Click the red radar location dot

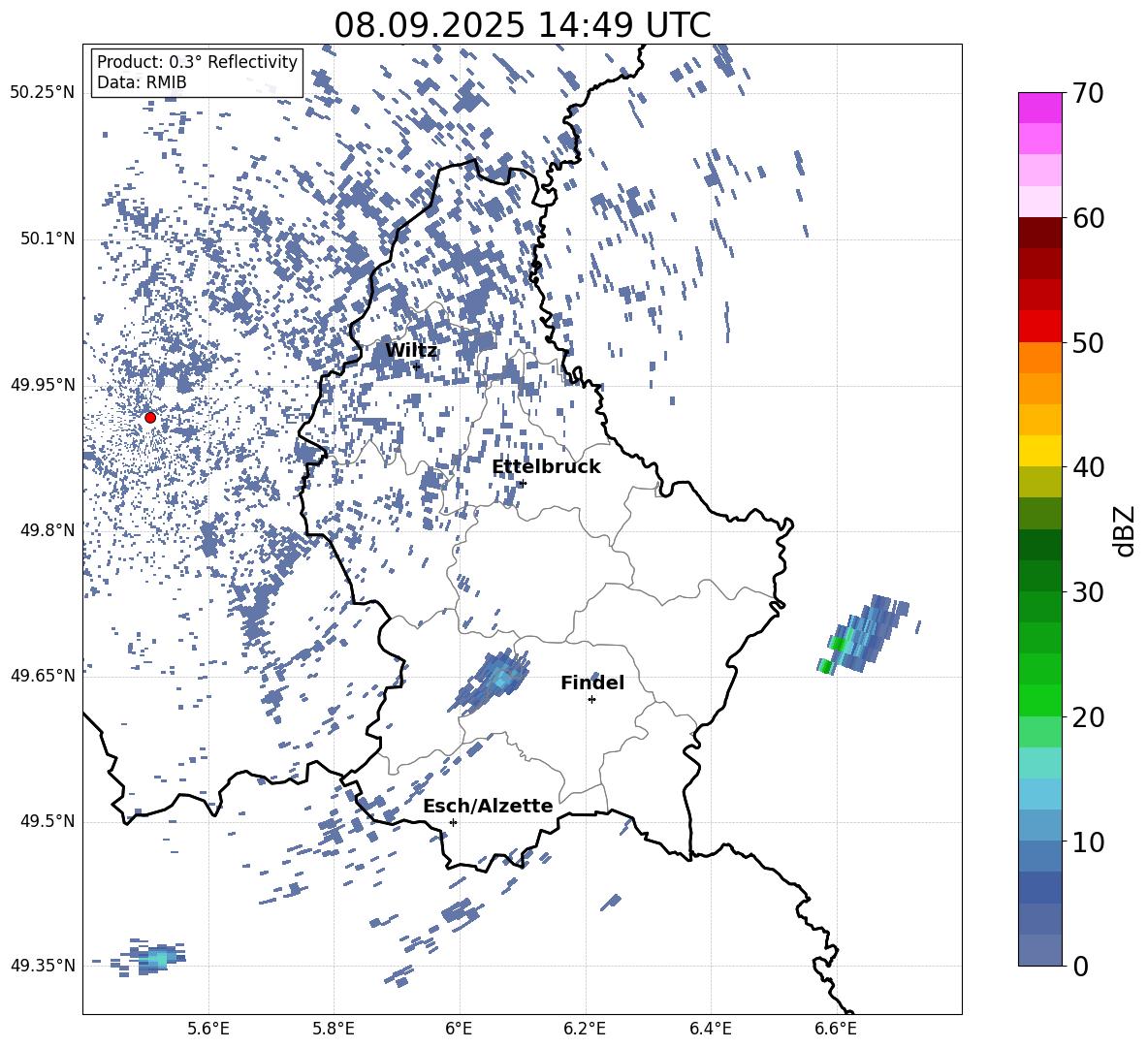click(x=150, y=417)
